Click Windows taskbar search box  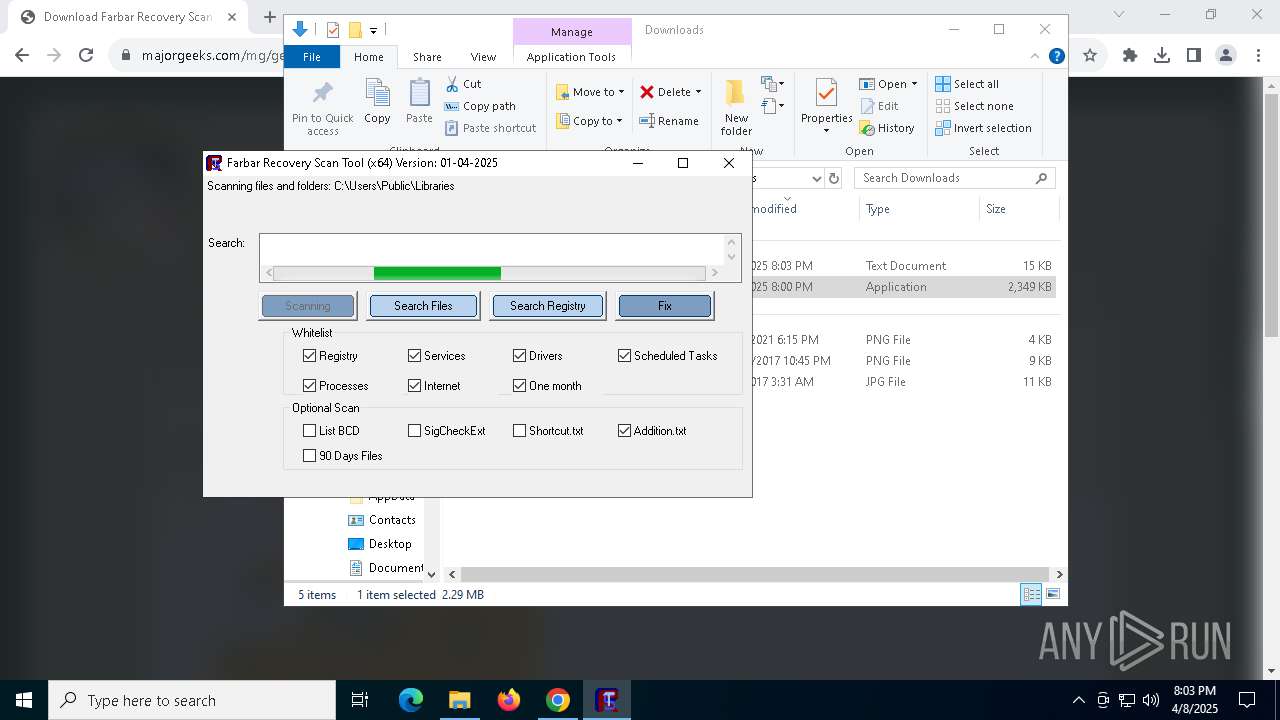[x=192, y=700]
